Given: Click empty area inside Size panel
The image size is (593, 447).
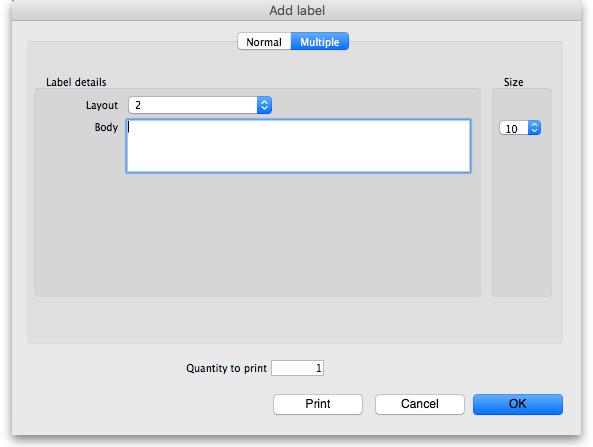Looking at the screenshot, I should click(x=522, y=216).
